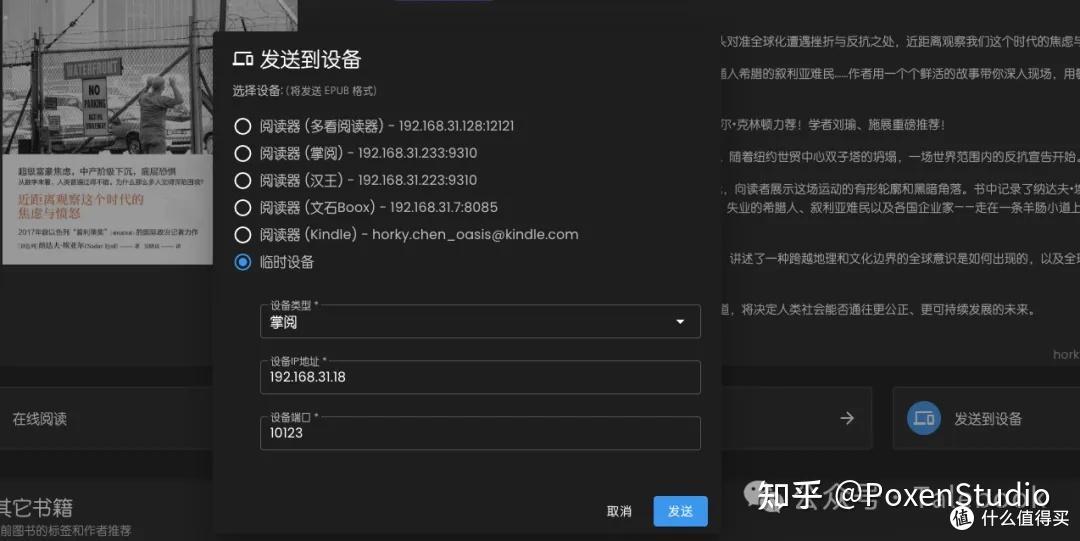Click the 192.168.31.7:8085 Boox address text
The image size is (1080, 541).
point(444,207)
